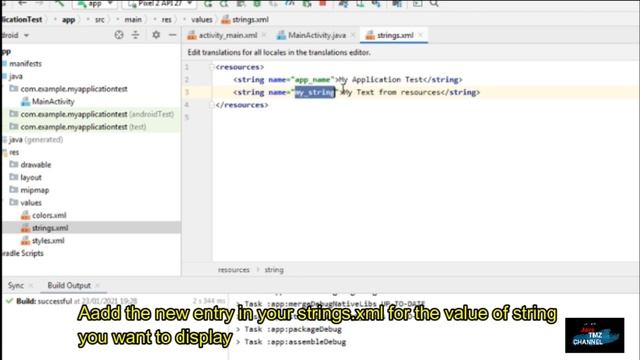Click 'values' in the navigation breadcrumb

(202, 20)
